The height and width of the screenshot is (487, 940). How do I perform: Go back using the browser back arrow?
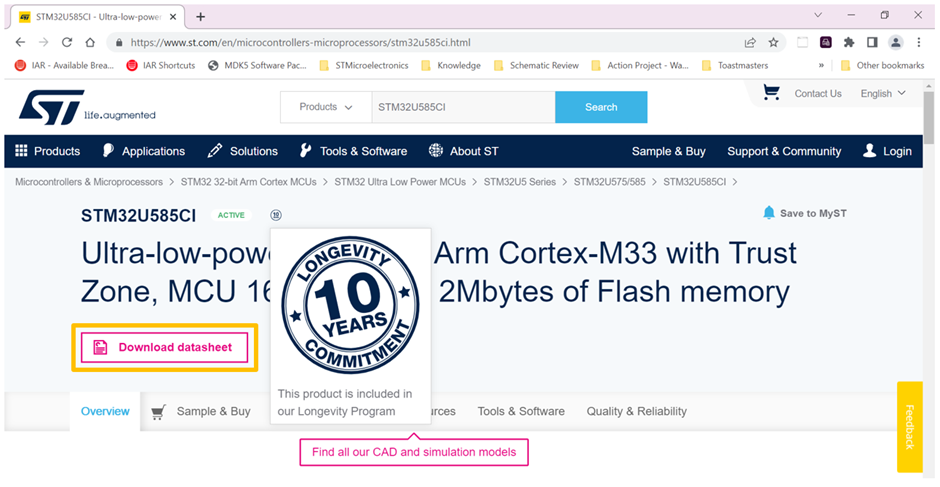20,43
